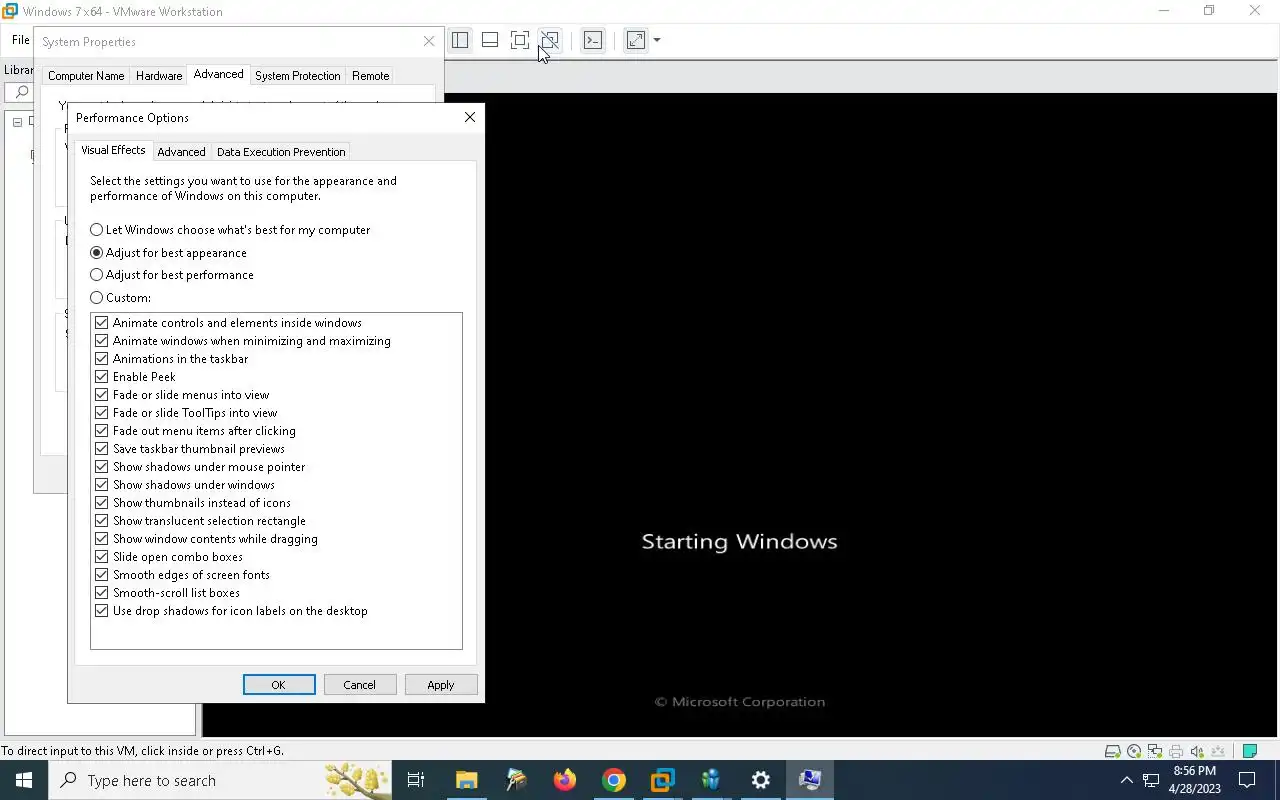Click the network adapter status icon
This screenshot has width=1280, height=800.
point(1155,751)
